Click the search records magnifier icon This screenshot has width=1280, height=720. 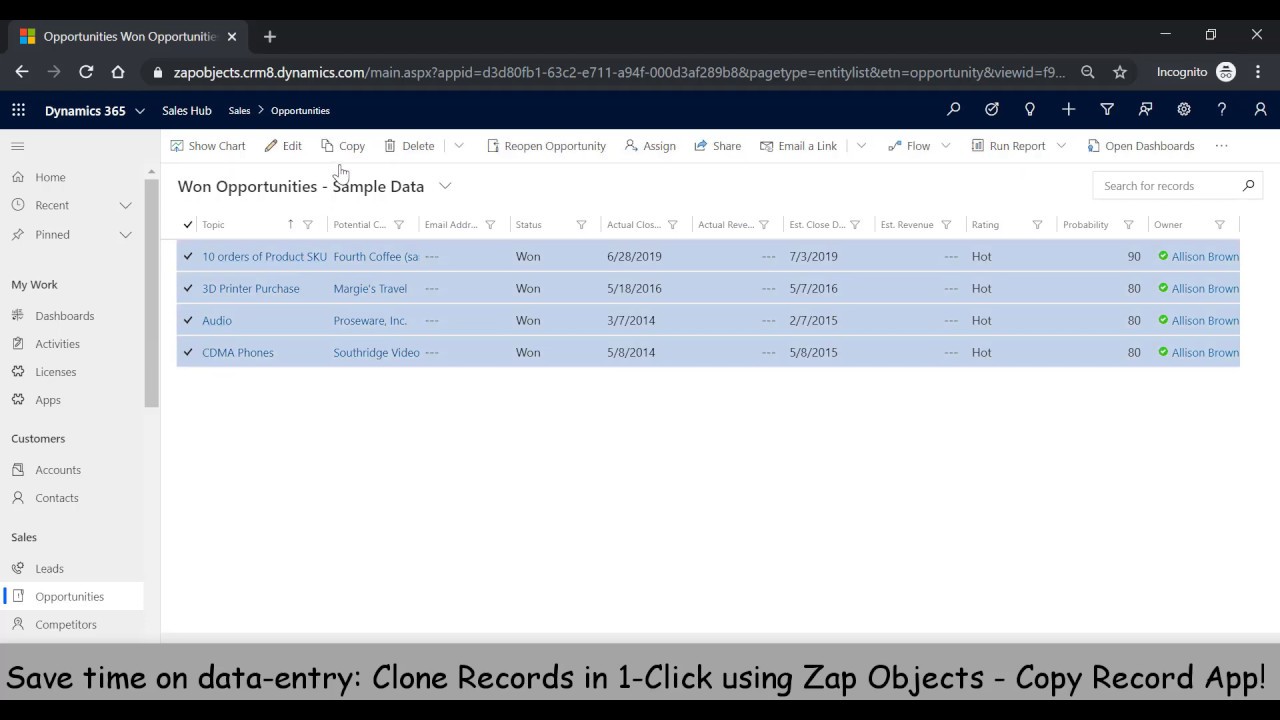point(1248,186)
